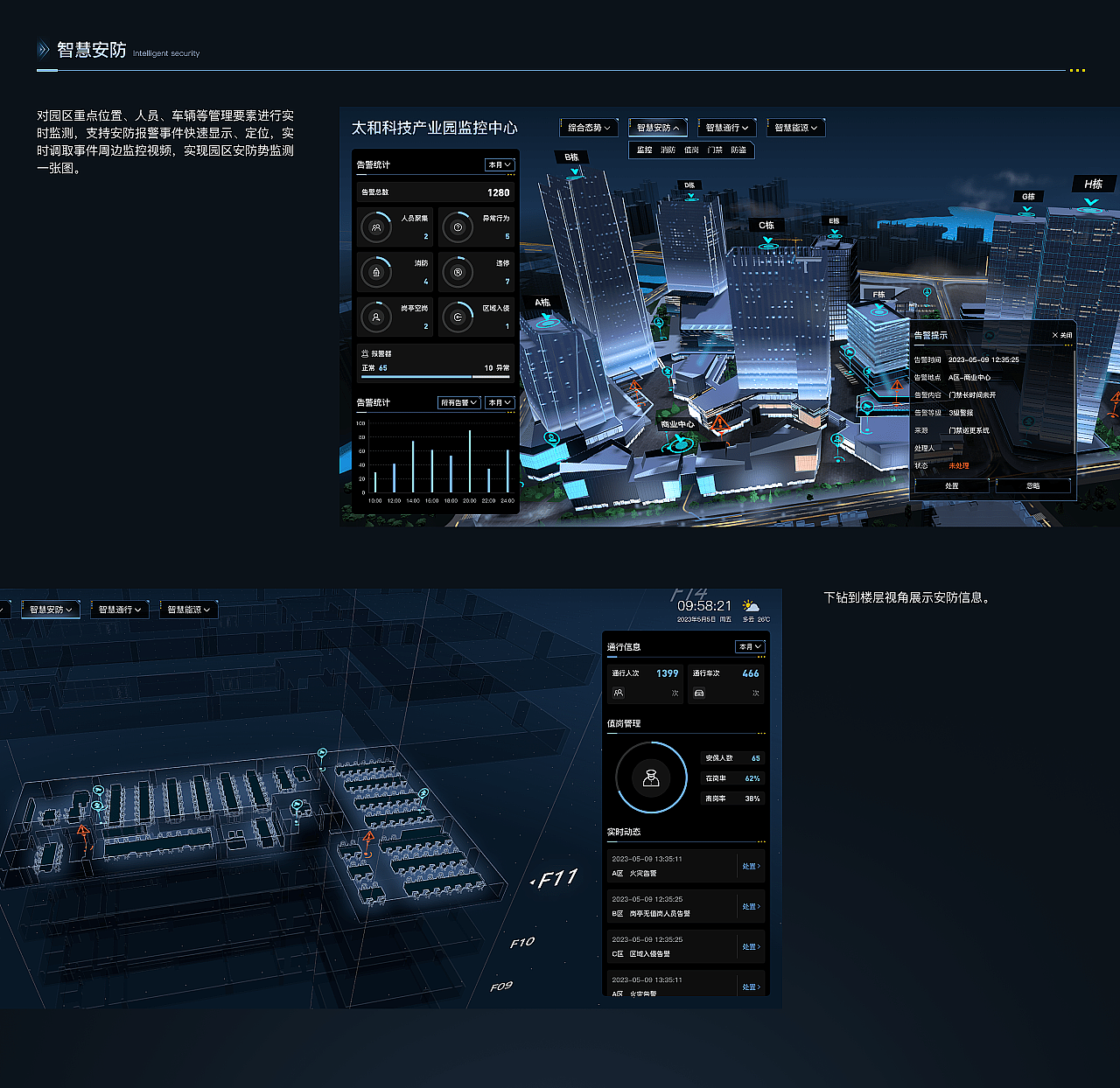The image size is (1120, 1088).
Task: Open 本月 dropdown in 通行信息 panel
Action: tap(751, 646)
